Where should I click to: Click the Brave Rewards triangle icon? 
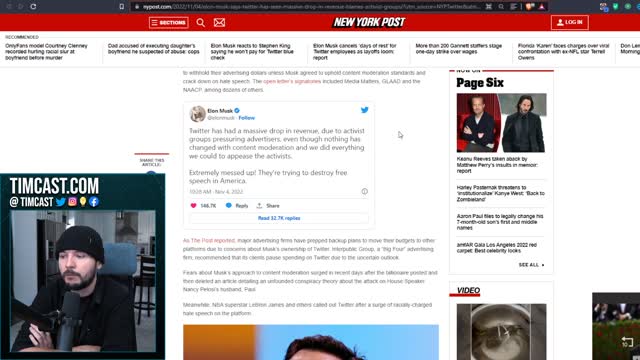(542, 7)
